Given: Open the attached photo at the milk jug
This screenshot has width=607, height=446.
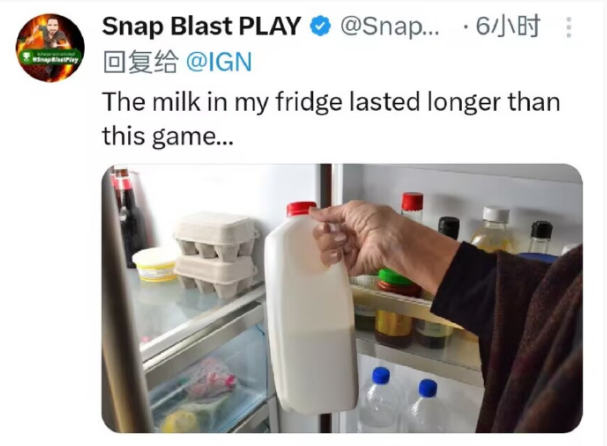Looking at the screenshot, I should point(310,310).
